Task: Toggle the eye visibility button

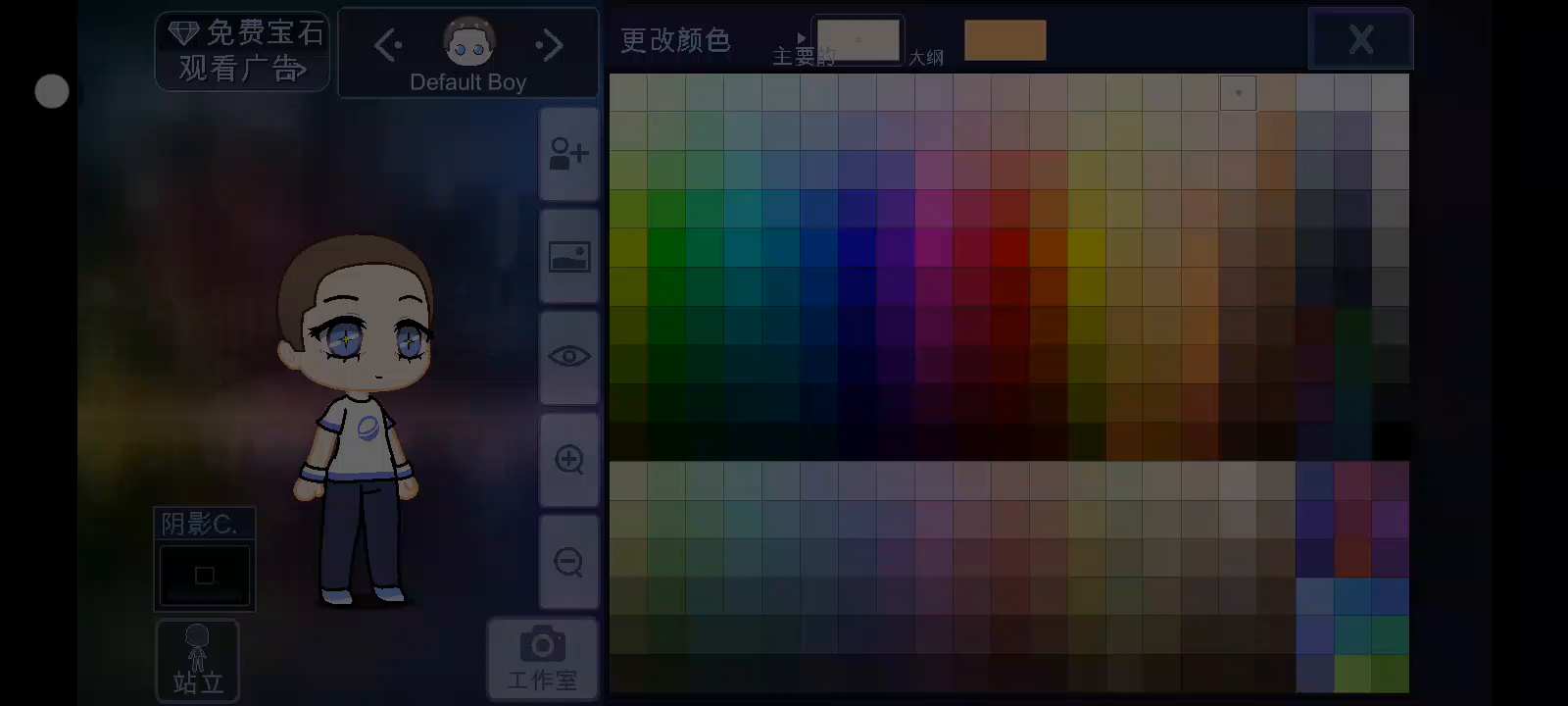Action: tap(568, 357)
